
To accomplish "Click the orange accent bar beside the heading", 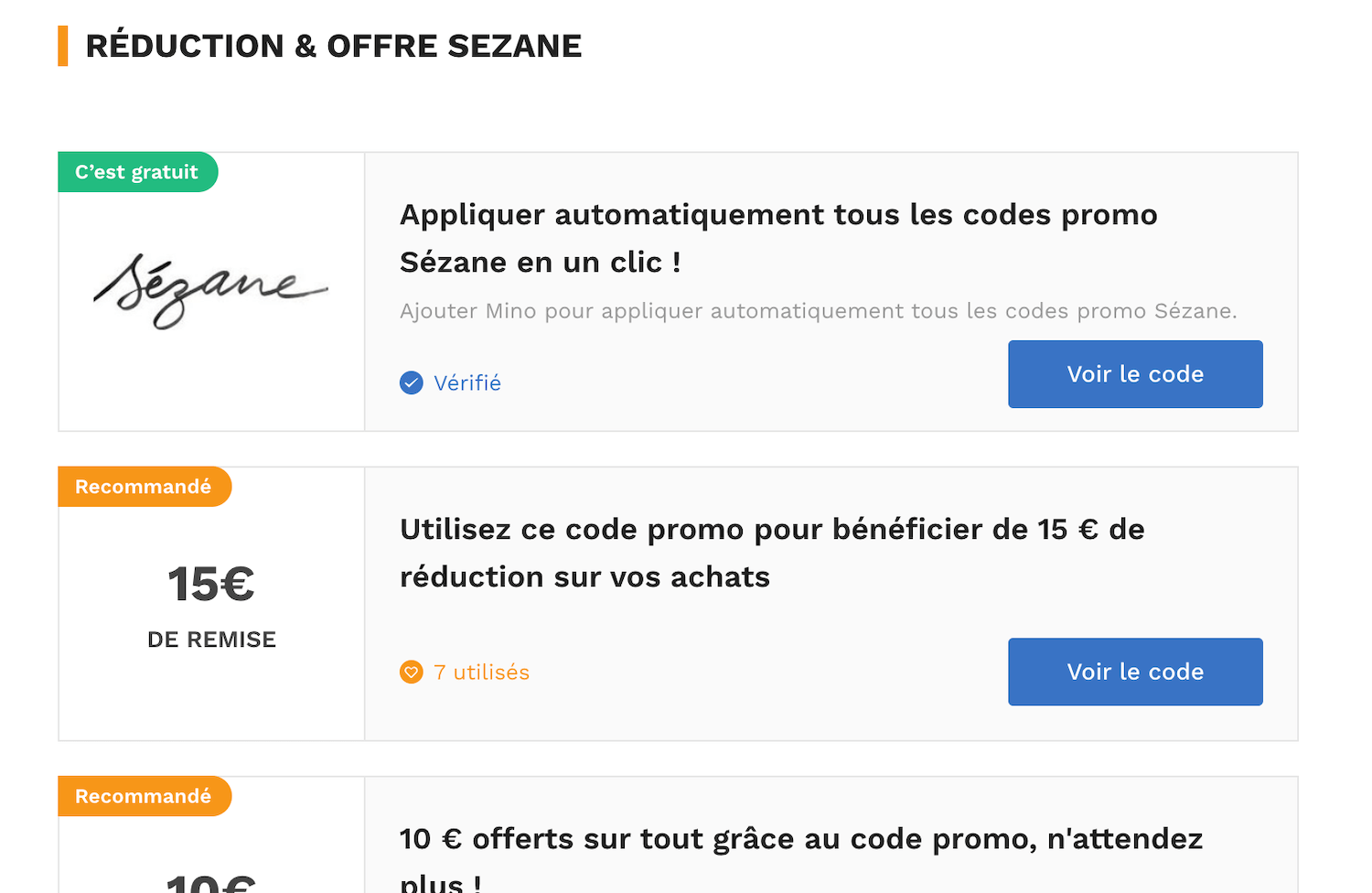I will [62, 44].
